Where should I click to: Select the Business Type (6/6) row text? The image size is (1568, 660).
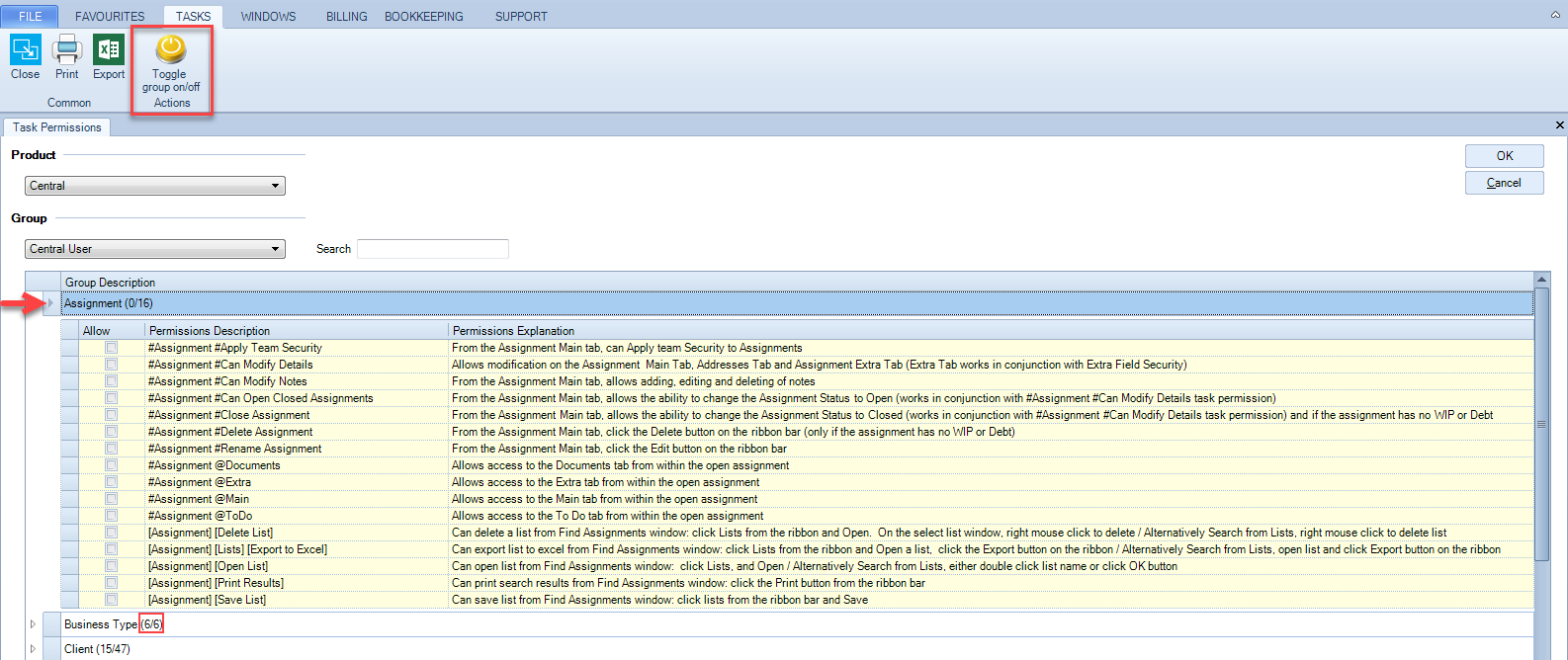113,624
